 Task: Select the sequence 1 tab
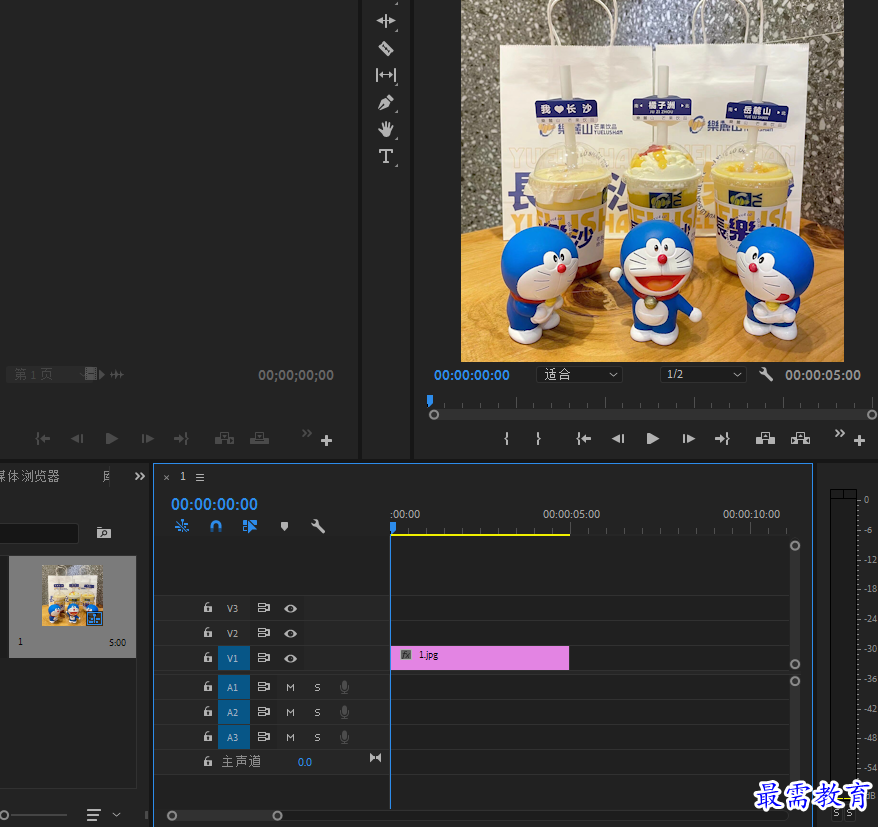tap(183, 476)
